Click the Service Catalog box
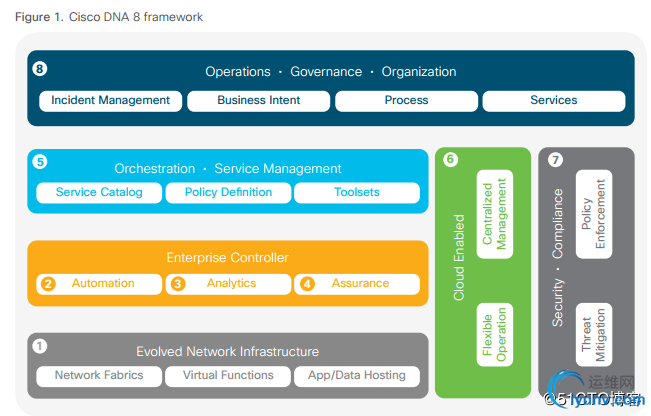 [x=99, y=193]
